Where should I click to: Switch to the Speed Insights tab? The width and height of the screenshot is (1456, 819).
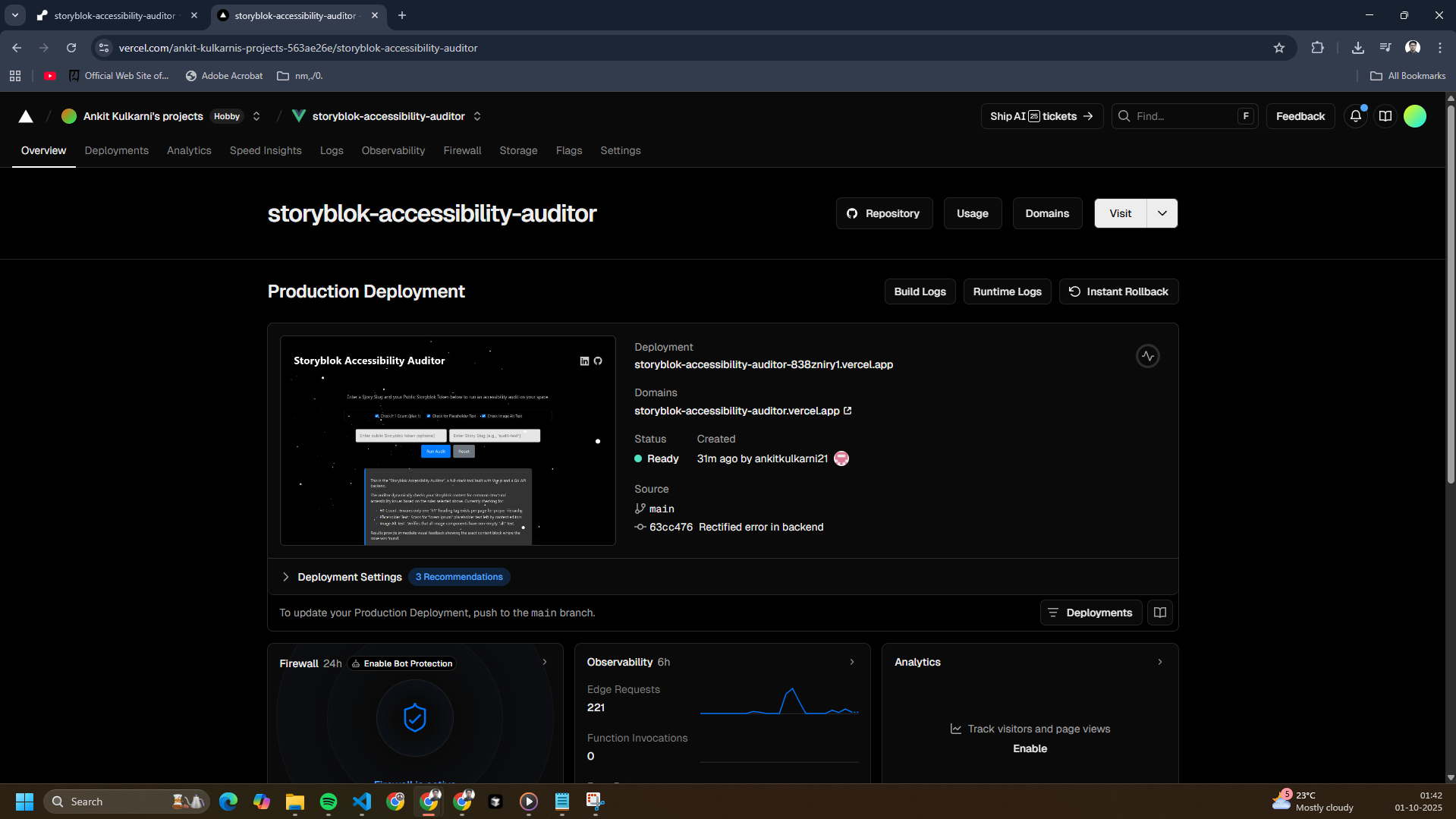[x=266, y=150]
